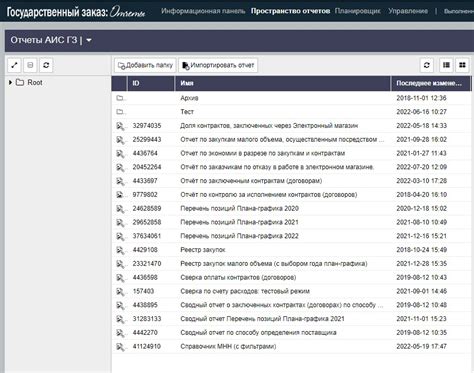
Task: Select Перечень позиций Плана-графика 2022
Action: pos(239,236)
